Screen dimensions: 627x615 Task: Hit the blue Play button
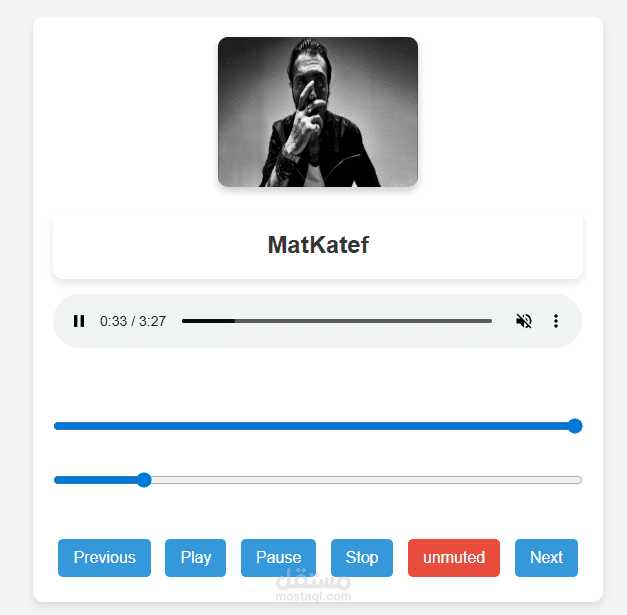[196, 558]
